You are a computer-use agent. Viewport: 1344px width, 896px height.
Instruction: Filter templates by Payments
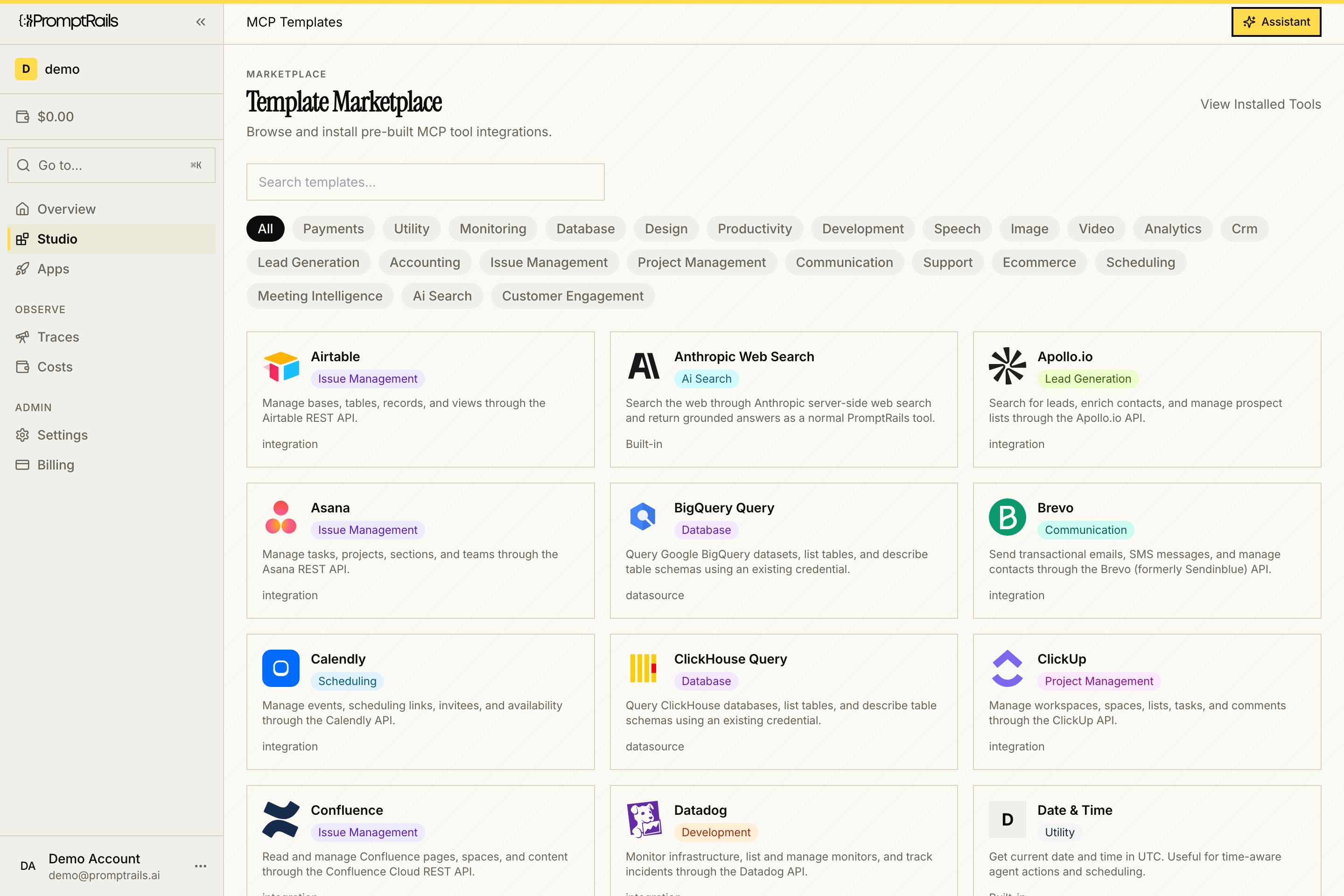[333, 229]
